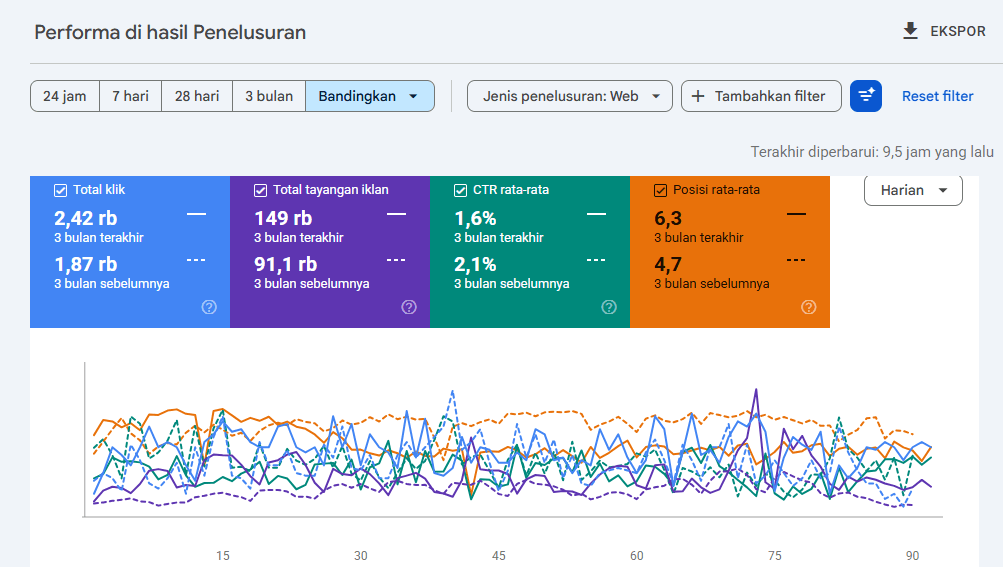Click the 90 label on chart axis
Screen dimensions: 1003x567
click(912, 555)
